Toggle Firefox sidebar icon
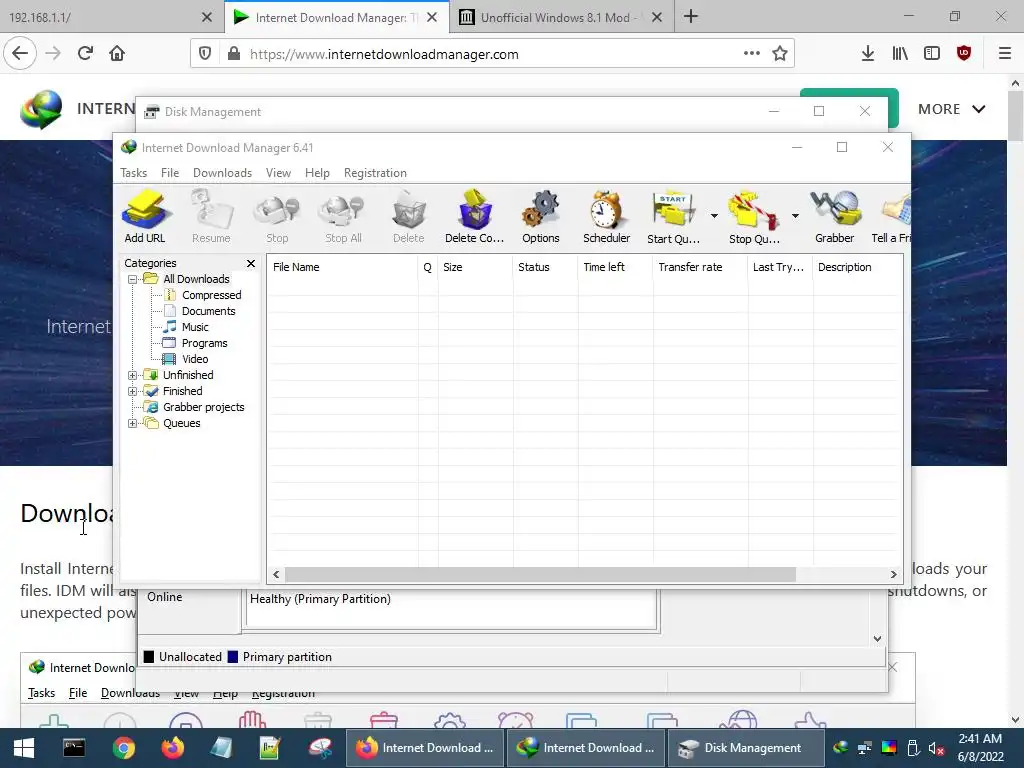Image resolution: width=1024 pixels, height=768 pixels. coord(932,54)
